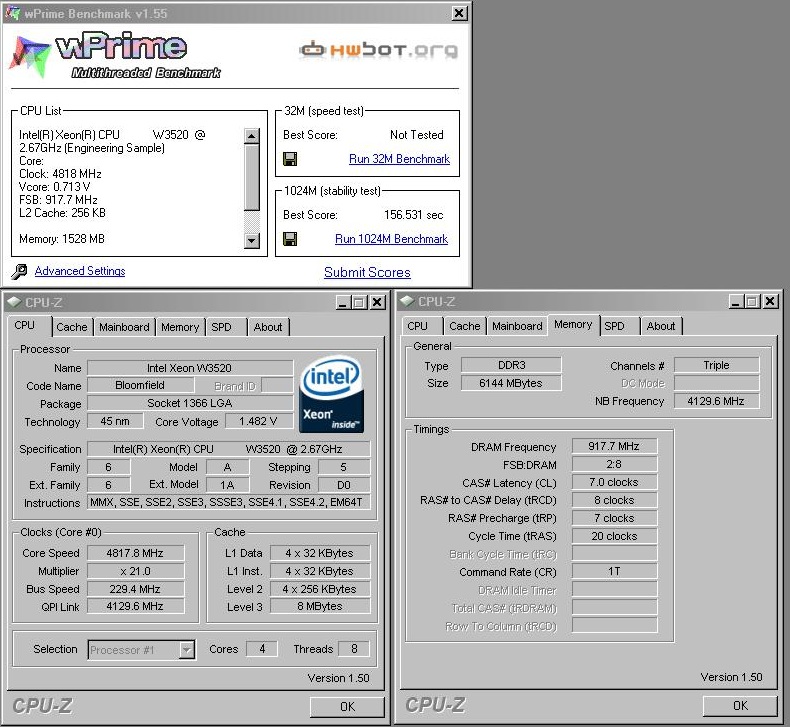The height and width of the screenshot is (727, 790).
Task: Click the memory Type DDR3 field
Action: click(x=511, y=365)
